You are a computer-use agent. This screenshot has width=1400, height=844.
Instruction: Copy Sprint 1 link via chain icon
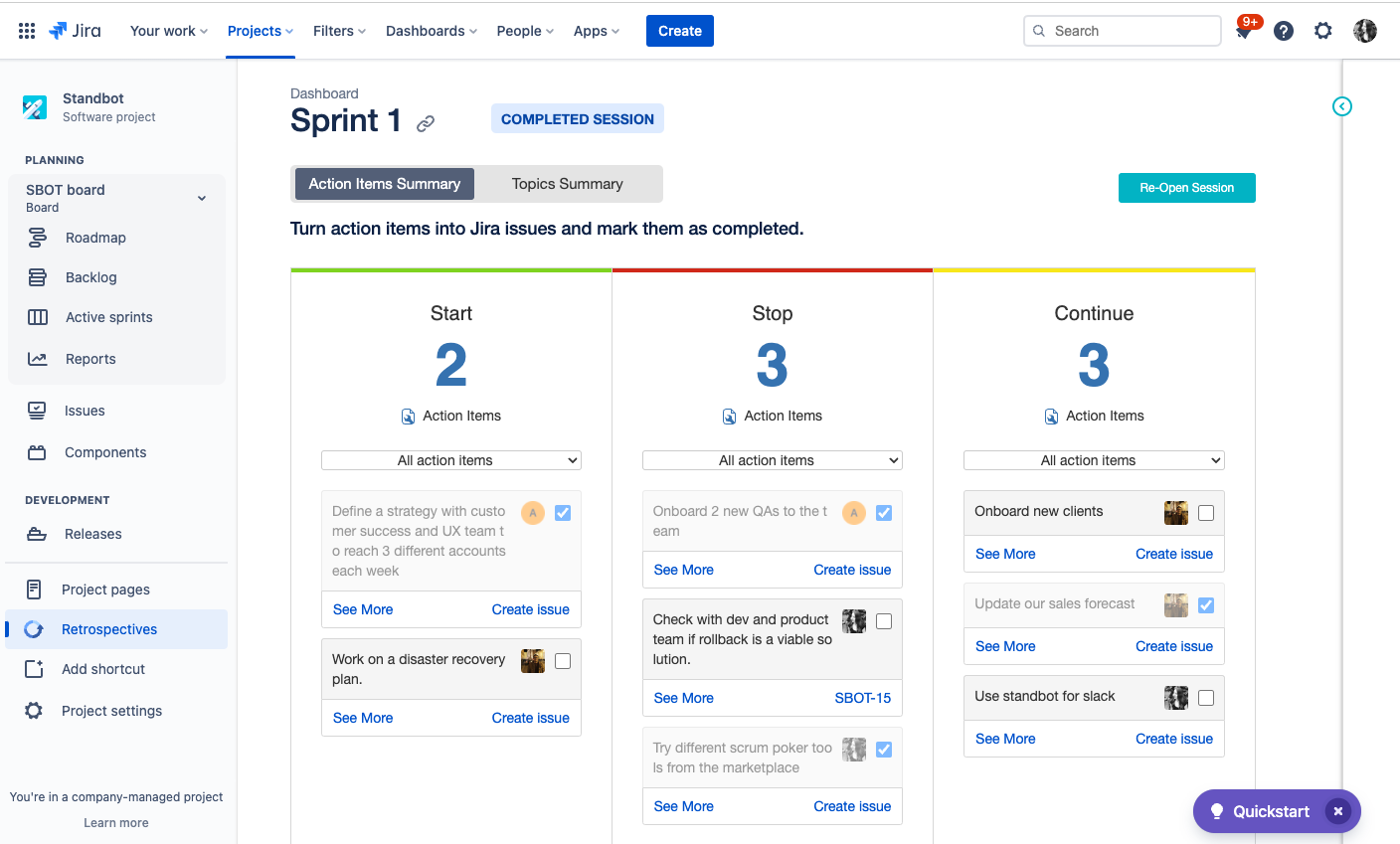426,123
